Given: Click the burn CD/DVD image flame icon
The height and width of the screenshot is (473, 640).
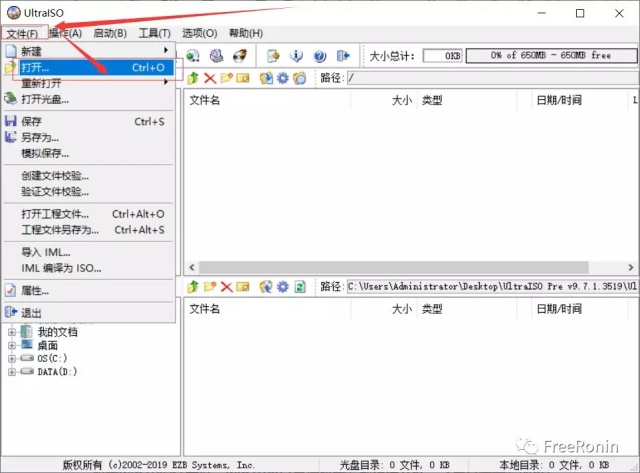Looking at the screenshot, I should [240, 56].
